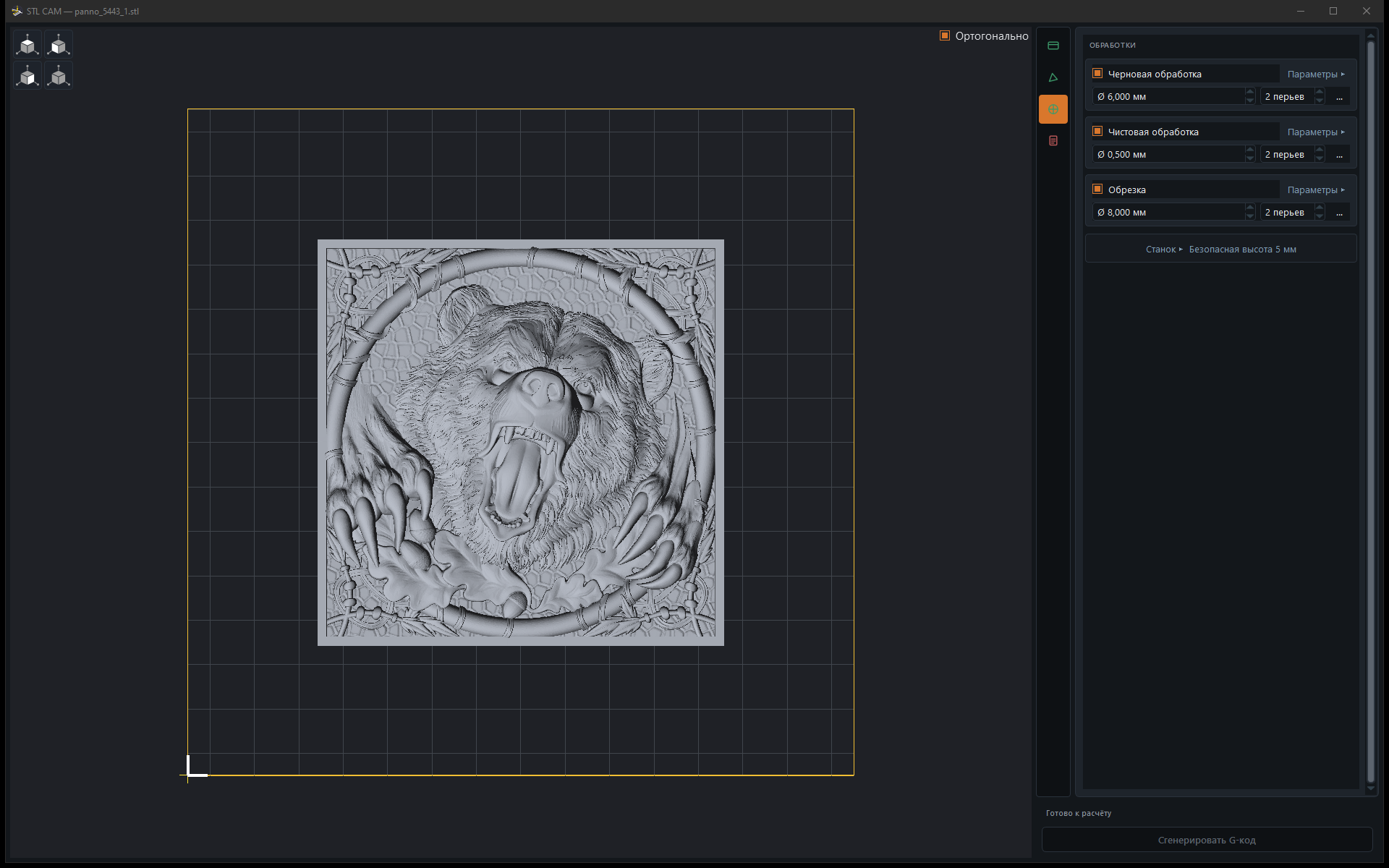Switch to top view cube icon
Screen dimensions: 1389x868
click(27, 45)
